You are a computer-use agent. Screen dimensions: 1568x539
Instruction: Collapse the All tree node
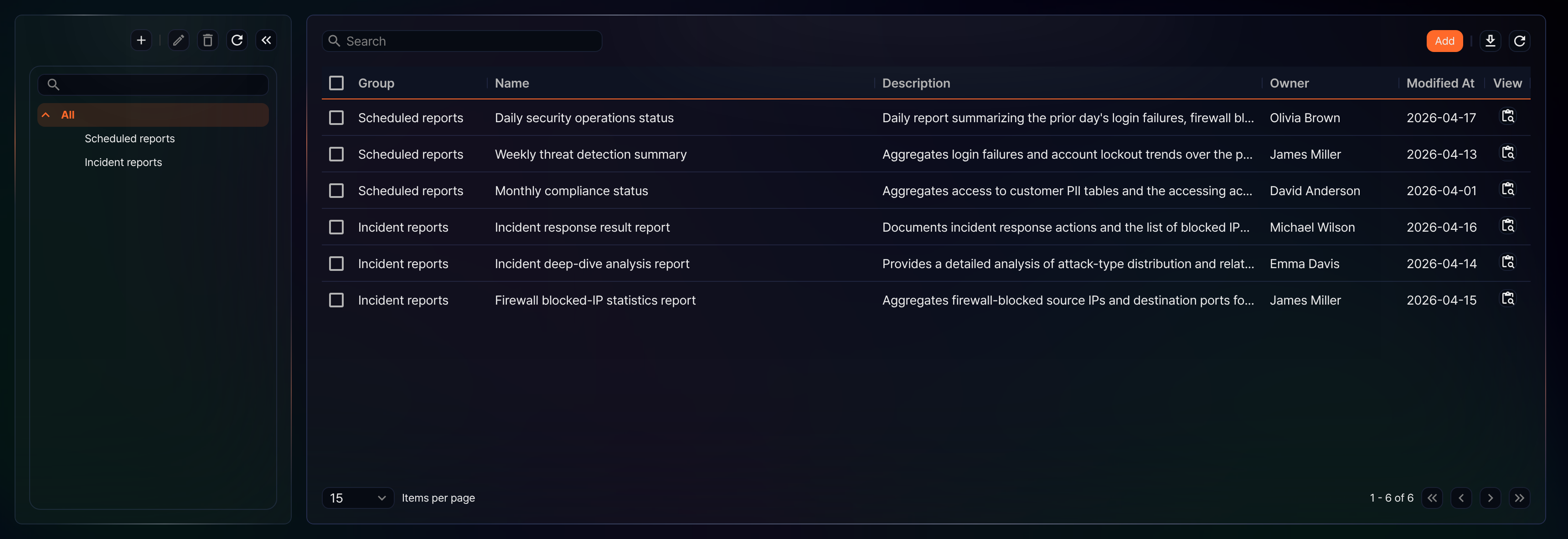coord(46,114)
